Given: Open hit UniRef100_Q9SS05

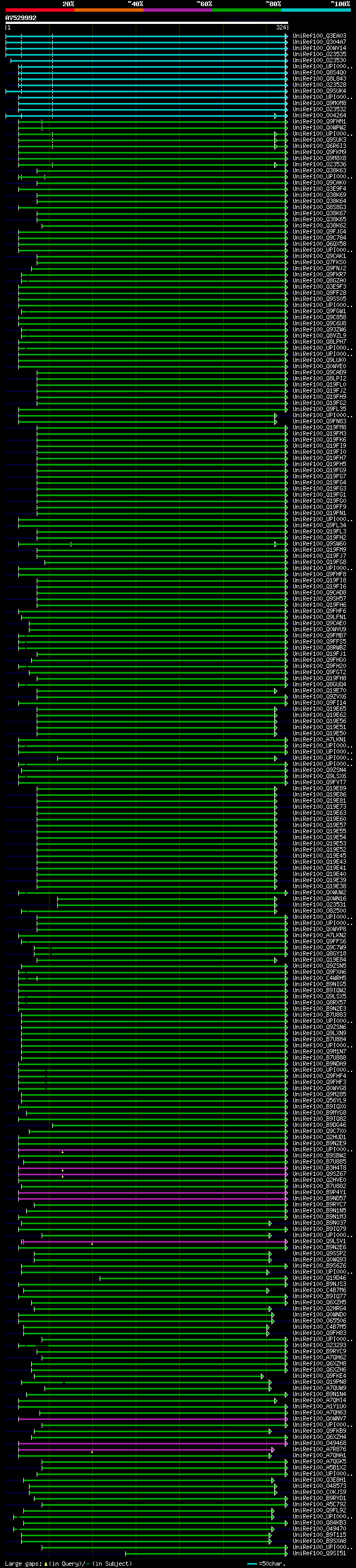Looking at the screenshot, I should tap(319, 299).
